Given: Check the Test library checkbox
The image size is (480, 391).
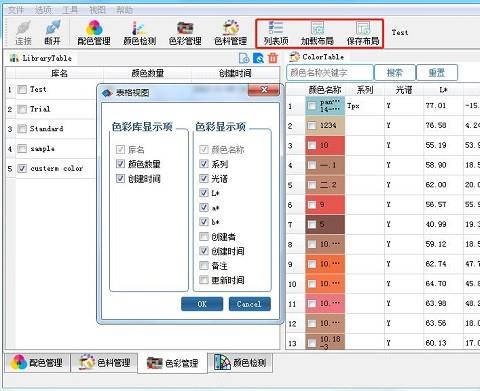Looking at the screenshot, I should (22, 89).
